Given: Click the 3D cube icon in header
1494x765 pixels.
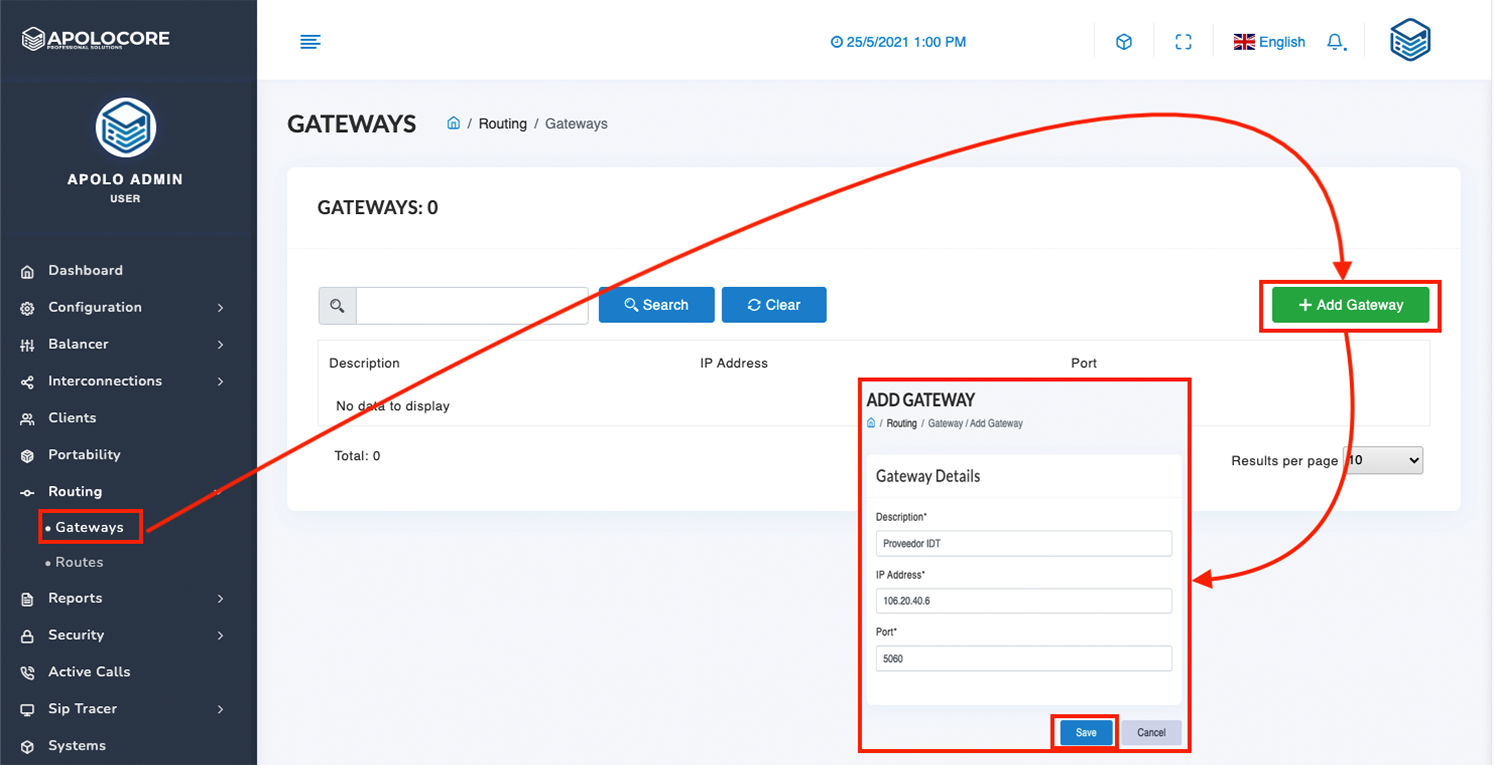Looking at the screenshot, I should click(x=1124, y=42).
